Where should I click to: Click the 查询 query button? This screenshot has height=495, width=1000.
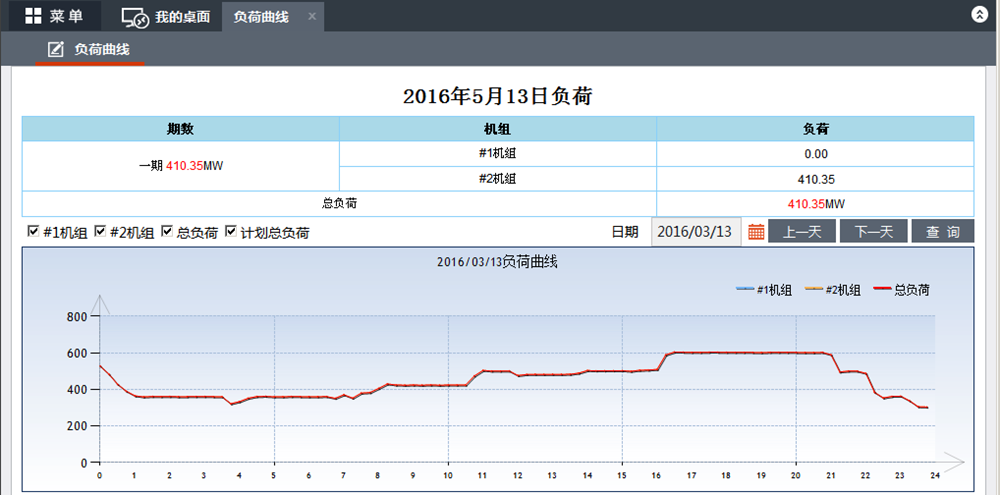(x=942, y=232)
